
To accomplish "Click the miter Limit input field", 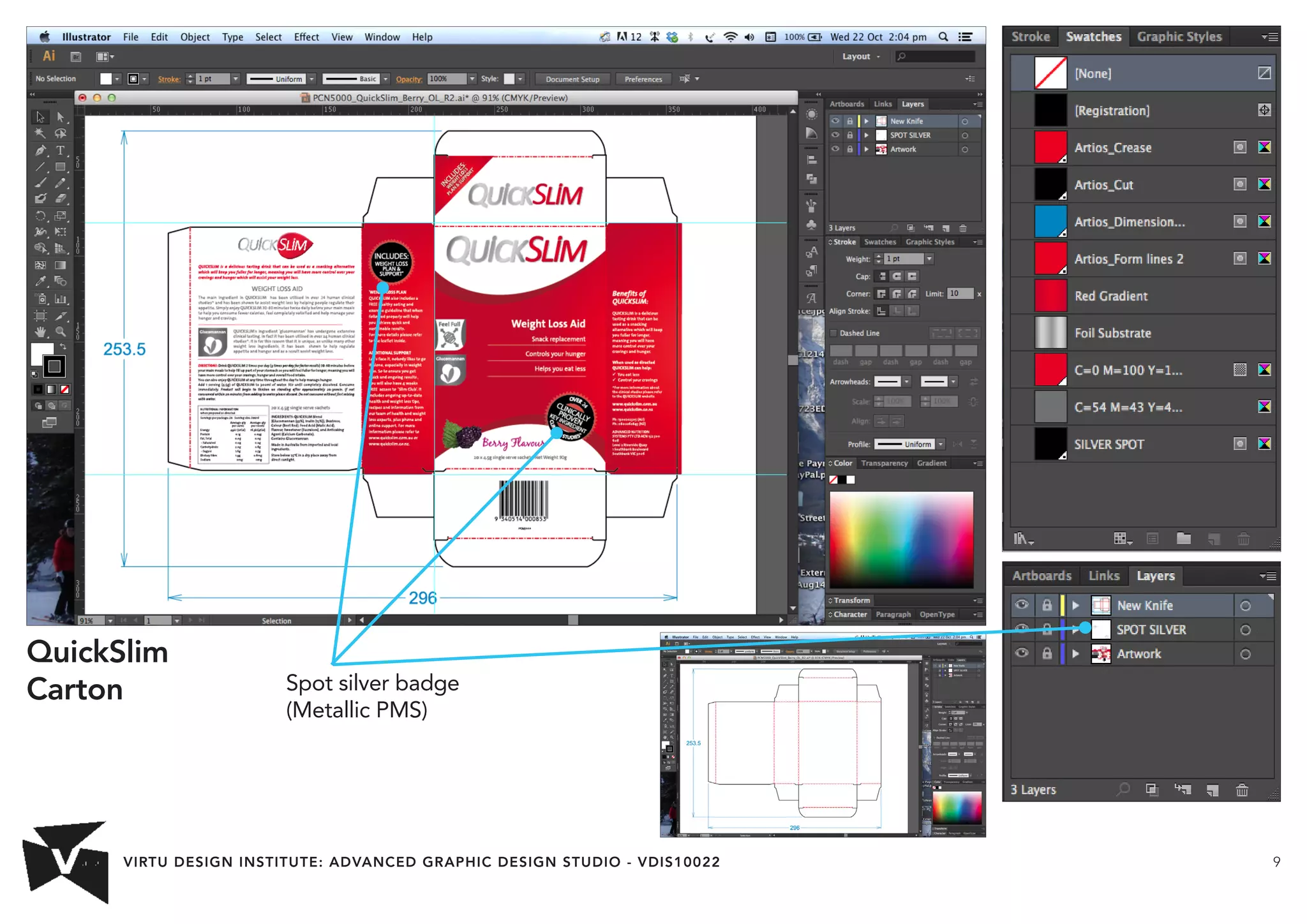I will [960, 294].
